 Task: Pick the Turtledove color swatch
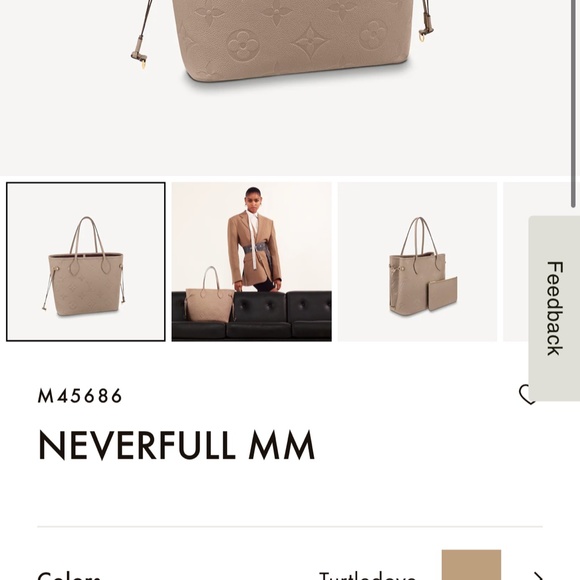coord(471,565)
